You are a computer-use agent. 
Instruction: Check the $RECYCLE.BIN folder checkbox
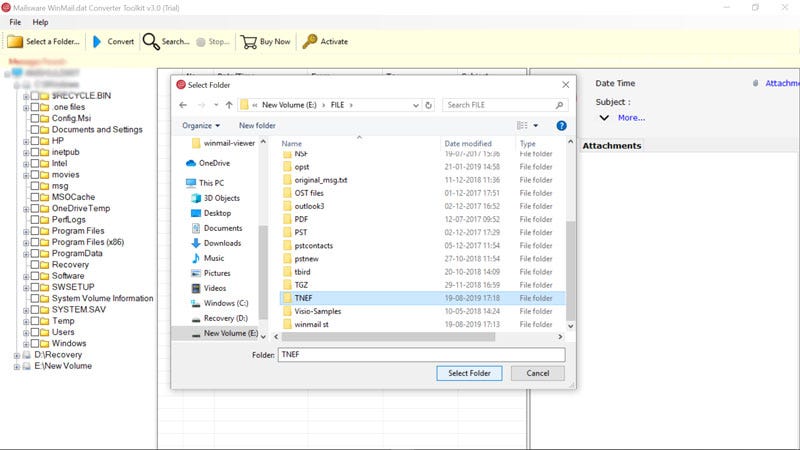(x=35, y=96)
